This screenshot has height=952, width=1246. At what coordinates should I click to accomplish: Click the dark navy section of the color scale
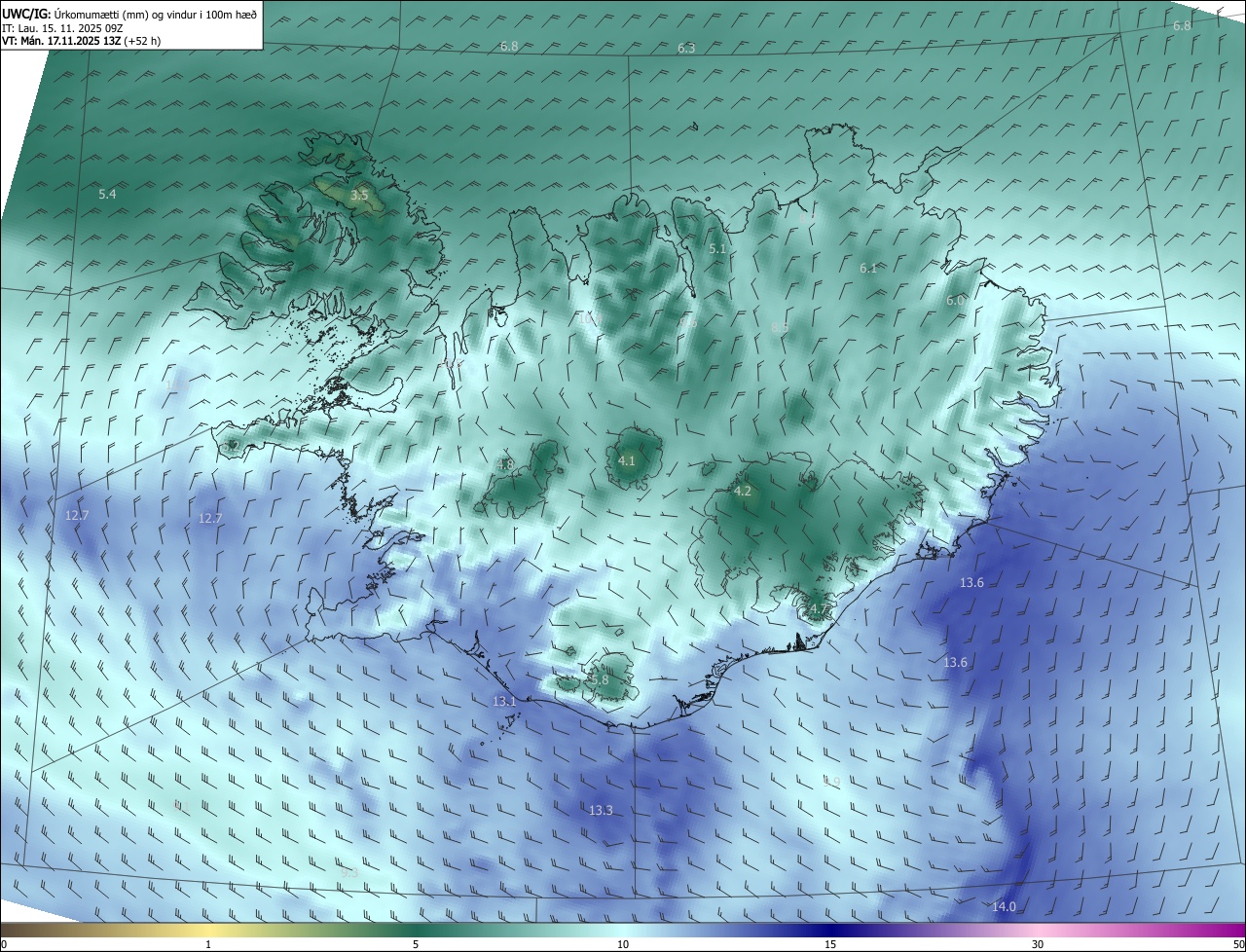coord(830,930)
